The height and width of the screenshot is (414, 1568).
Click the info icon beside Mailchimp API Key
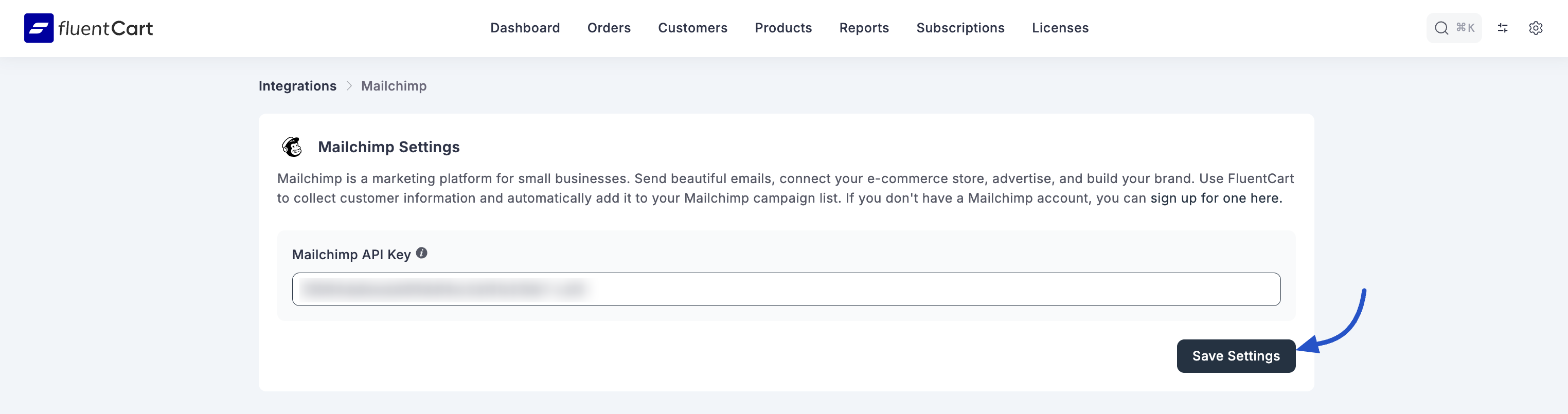point(421,253)
